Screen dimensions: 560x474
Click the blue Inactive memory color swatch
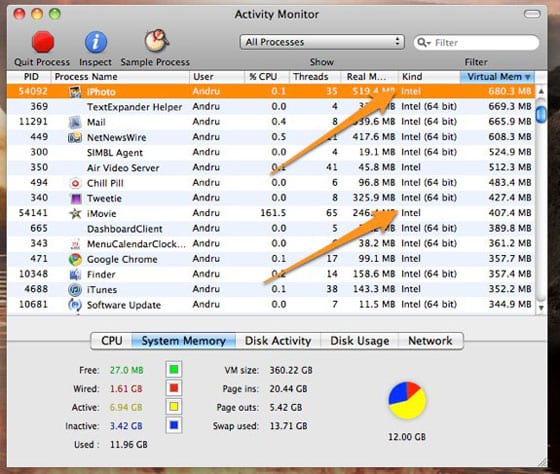point(174,425)
